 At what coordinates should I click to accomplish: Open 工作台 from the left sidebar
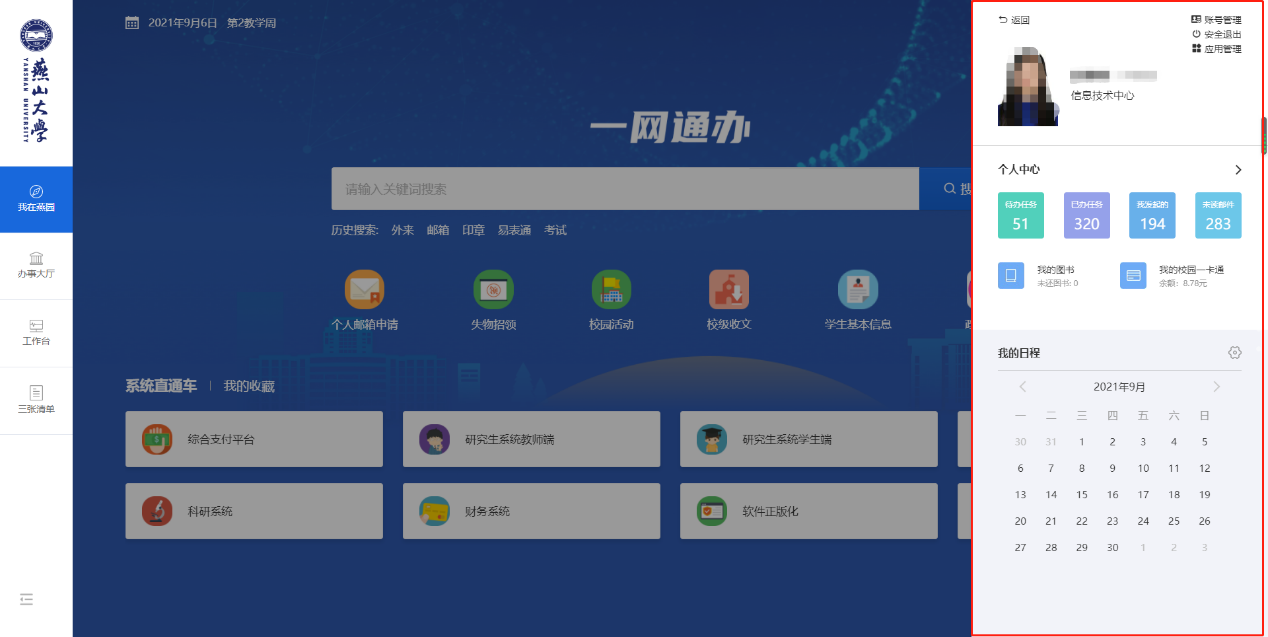tap(36, 333)
